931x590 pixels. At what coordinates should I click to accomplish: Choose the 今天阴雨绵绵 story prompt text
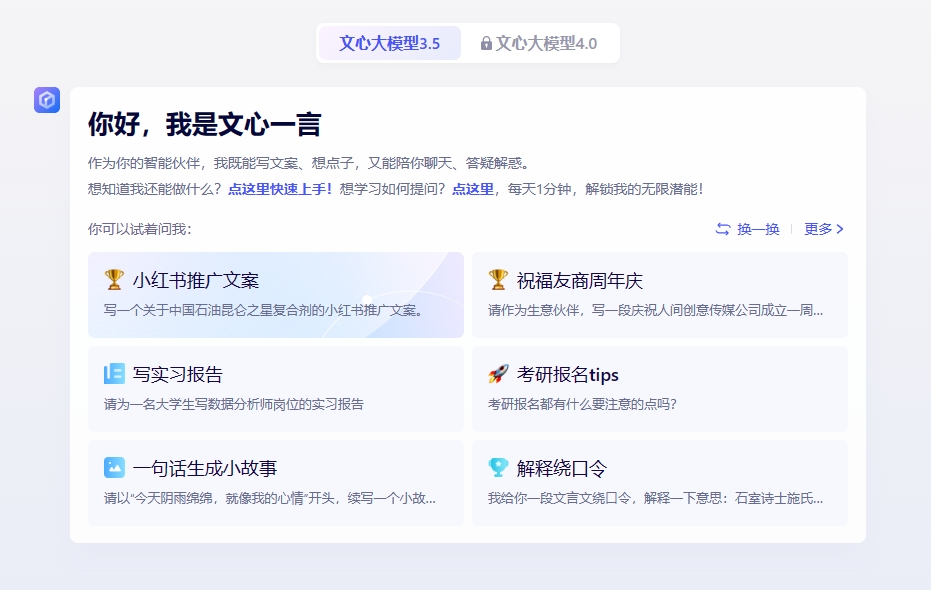[x=269, y=498]
